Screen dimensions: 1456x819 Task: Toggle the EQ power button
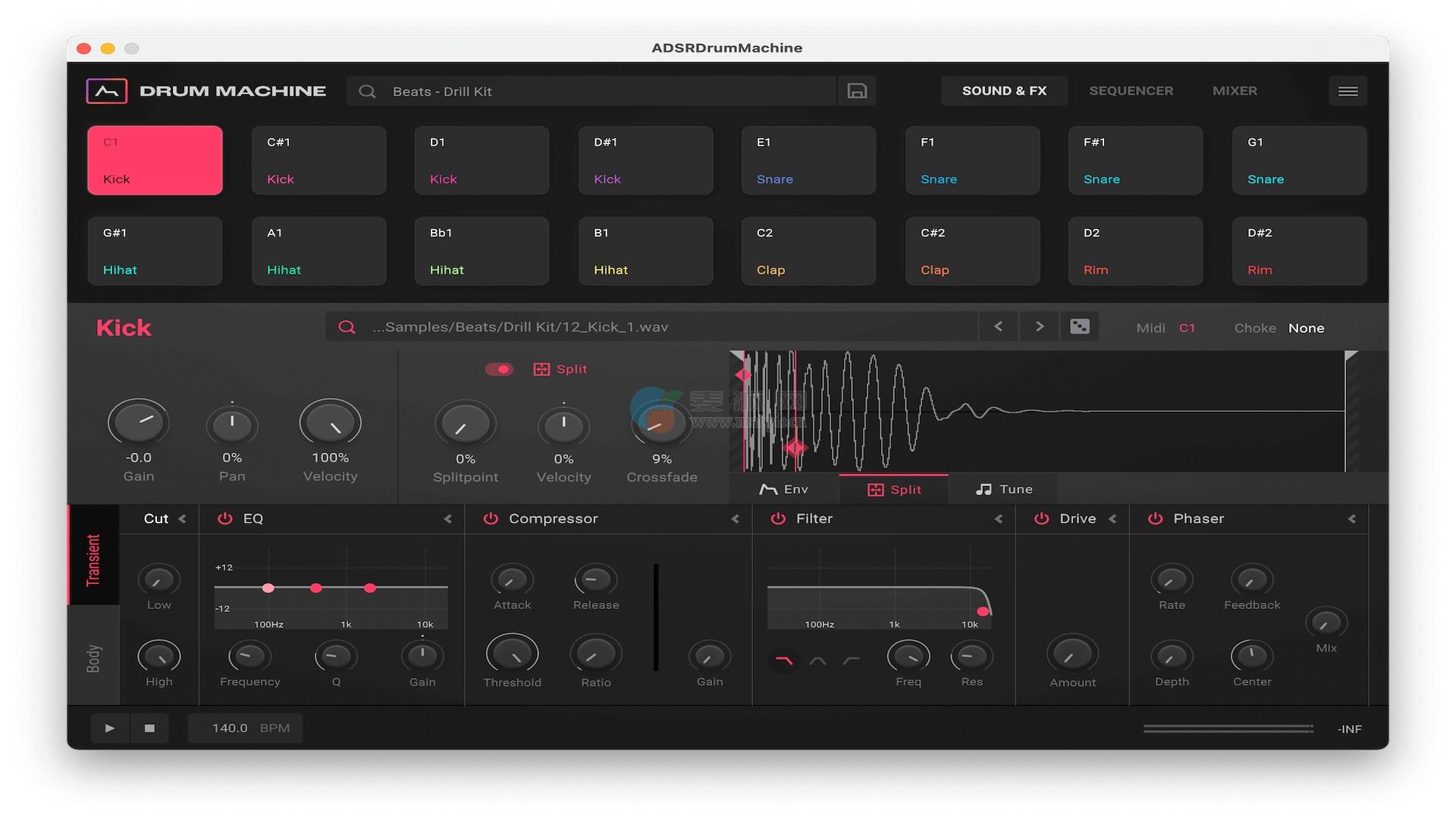coord(224,519)
